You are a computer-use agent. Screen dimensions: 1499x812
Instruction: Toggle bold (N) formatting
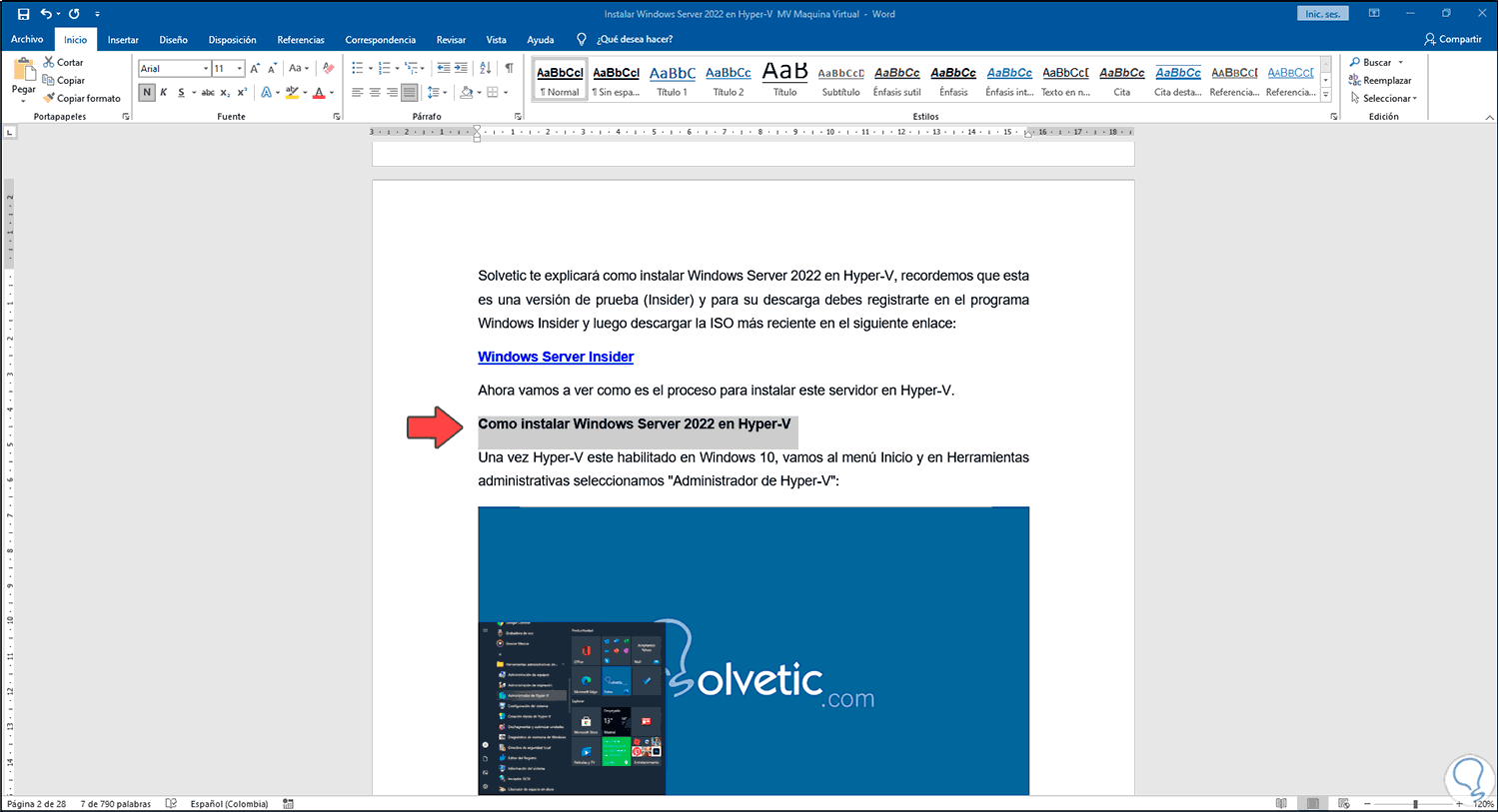coord(147,92)
